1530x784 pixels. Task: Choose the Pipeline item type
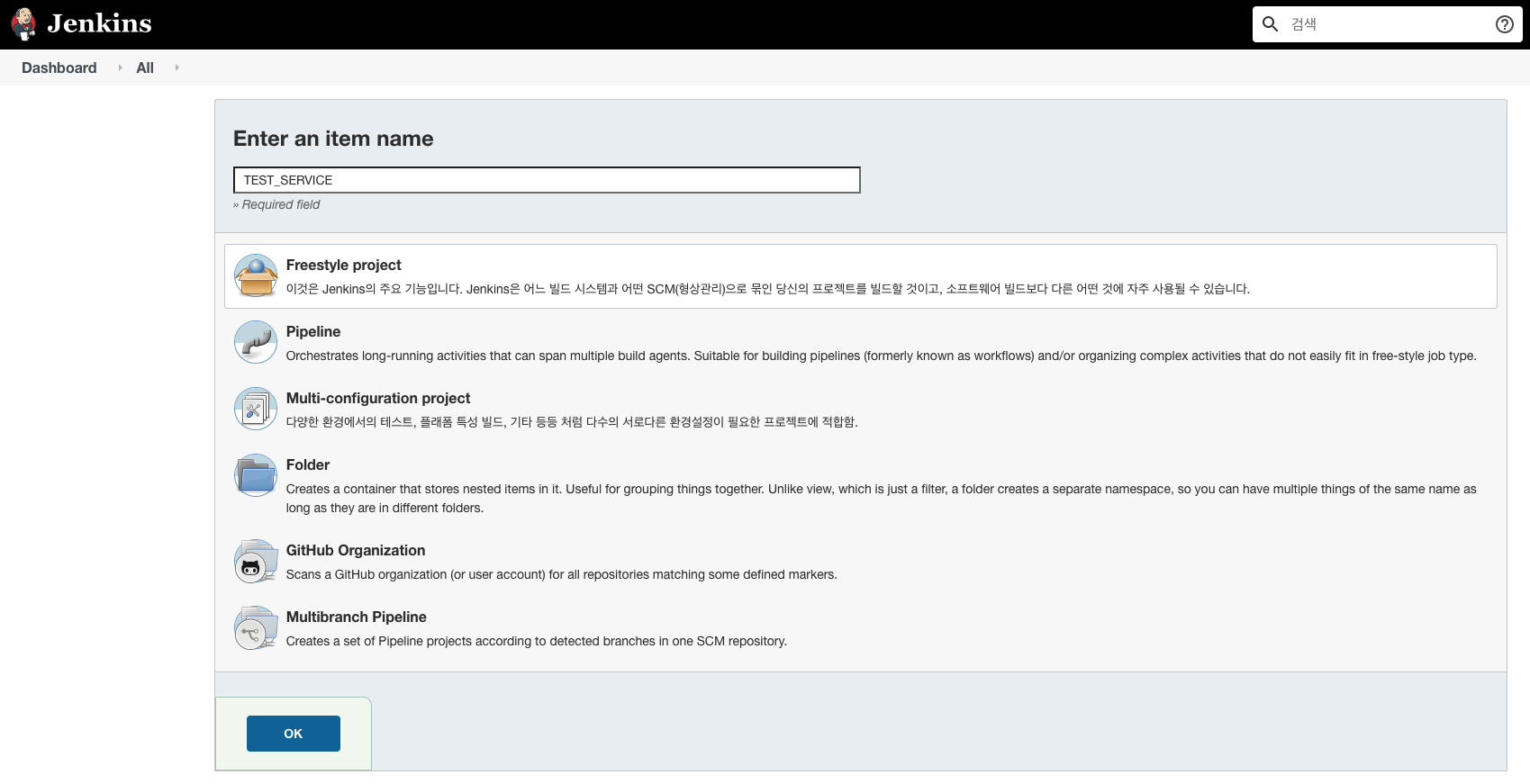pos(313,331)
